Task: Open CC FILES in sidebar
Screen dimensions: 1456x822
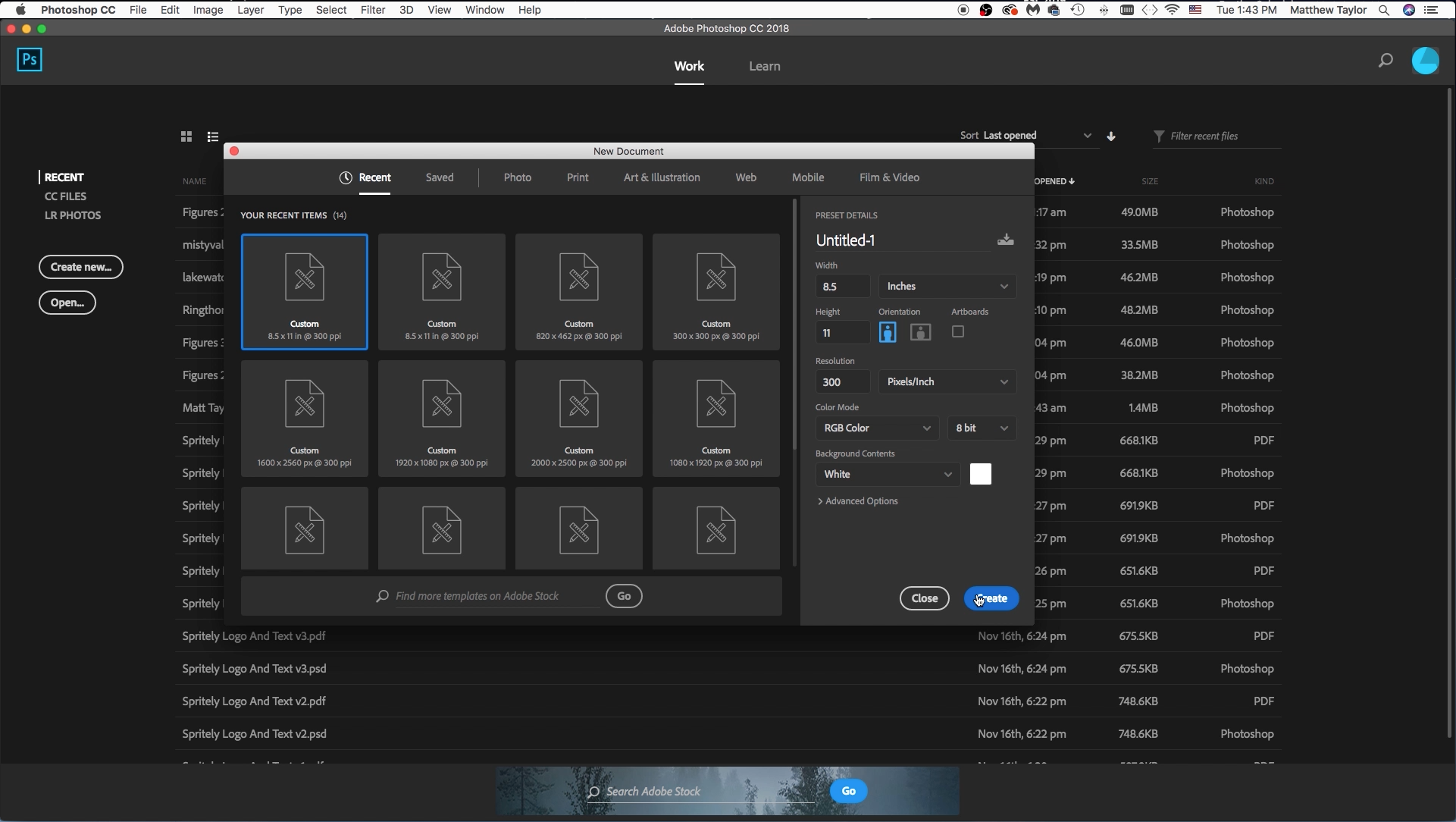Action: pos(65,196)
